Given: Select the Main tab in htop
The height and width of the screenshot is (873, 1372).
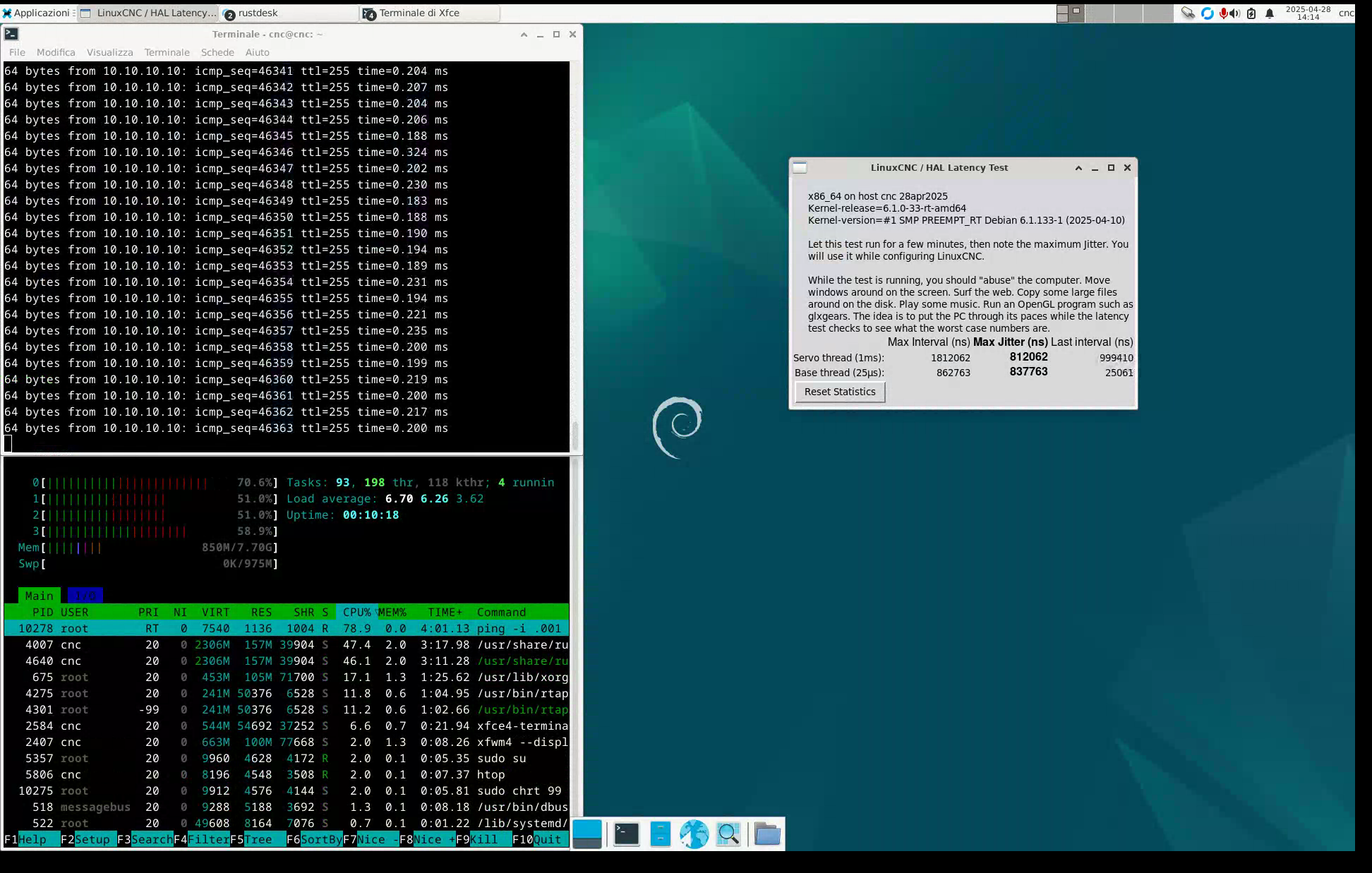Looking at the screenshot, I should click(x=40, y=596).
